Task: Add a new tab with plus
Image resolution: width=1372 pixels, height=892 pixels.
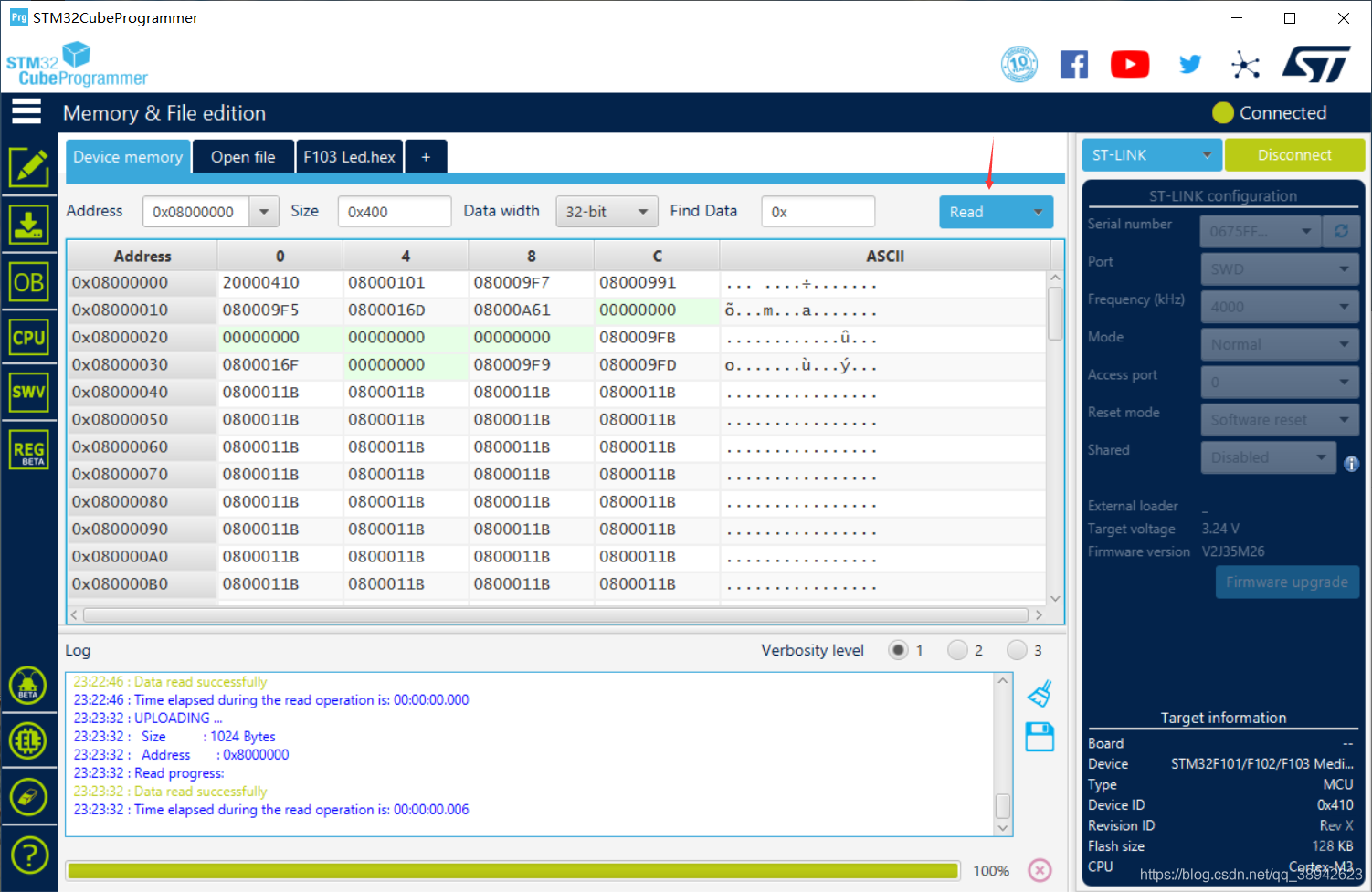Action: [426, 157]
